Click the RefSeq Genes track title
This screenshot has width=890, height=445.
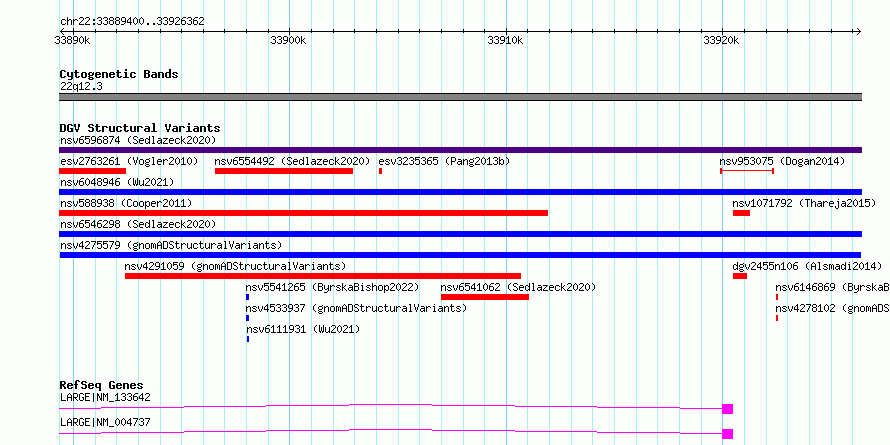pos(101,385)
